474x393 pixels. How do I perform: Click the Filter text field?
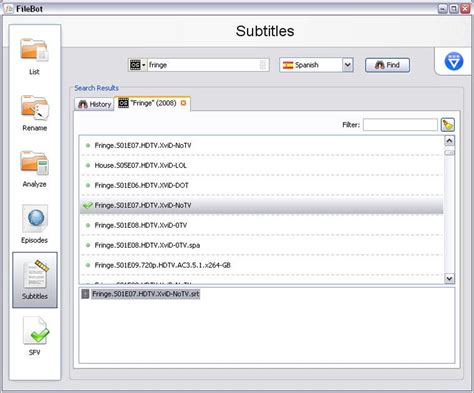(400, 125)
